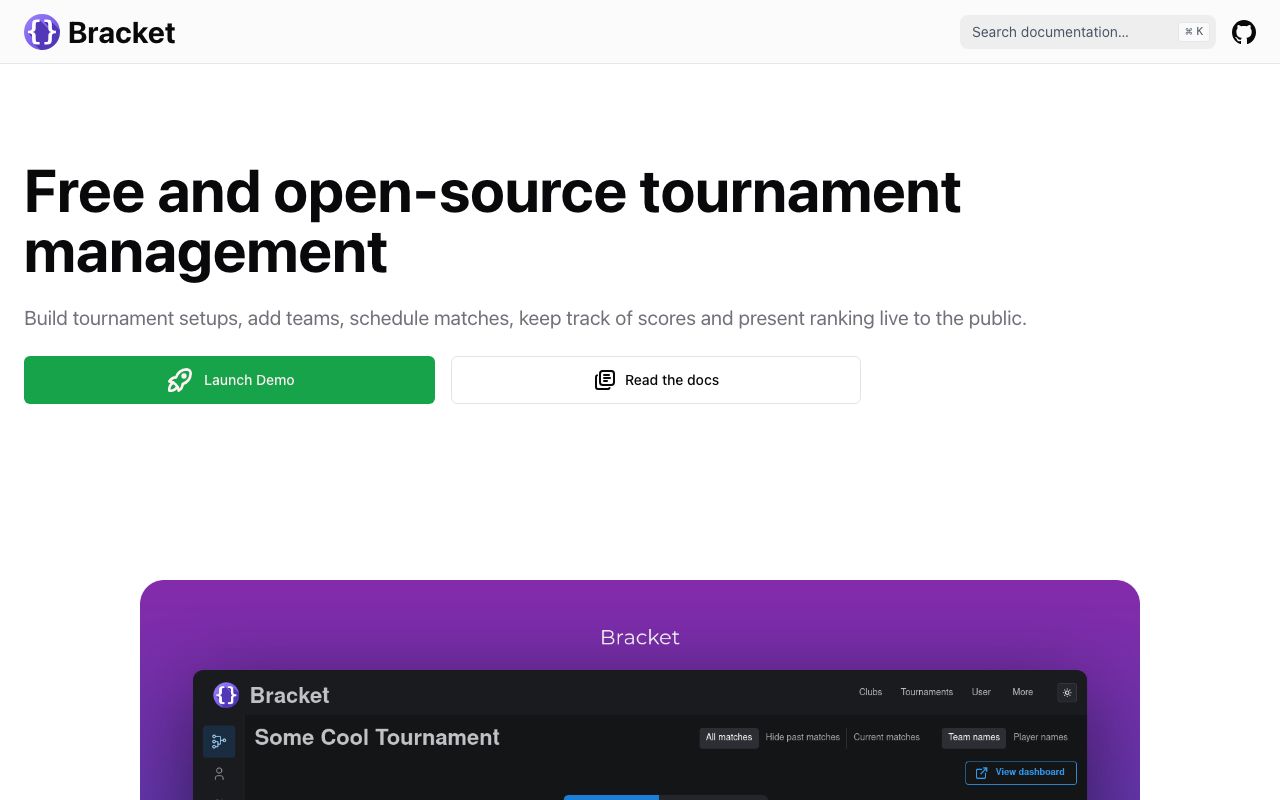Select Current matches in the preview

pyautogui.click(x=886, y=738)
